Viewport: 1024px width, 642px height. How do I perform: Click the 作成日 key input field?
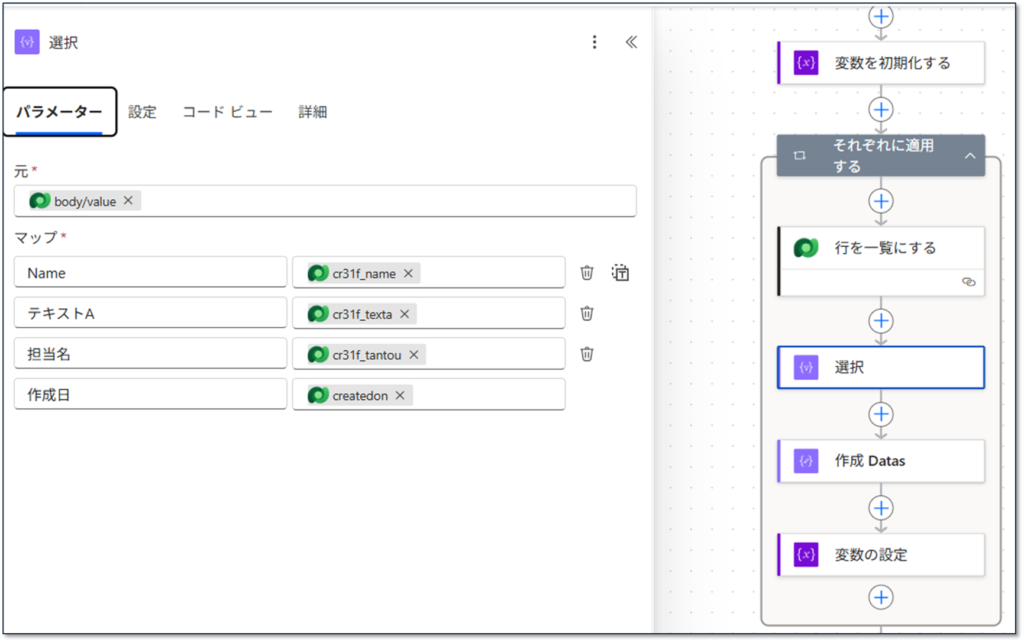(150, 395)
